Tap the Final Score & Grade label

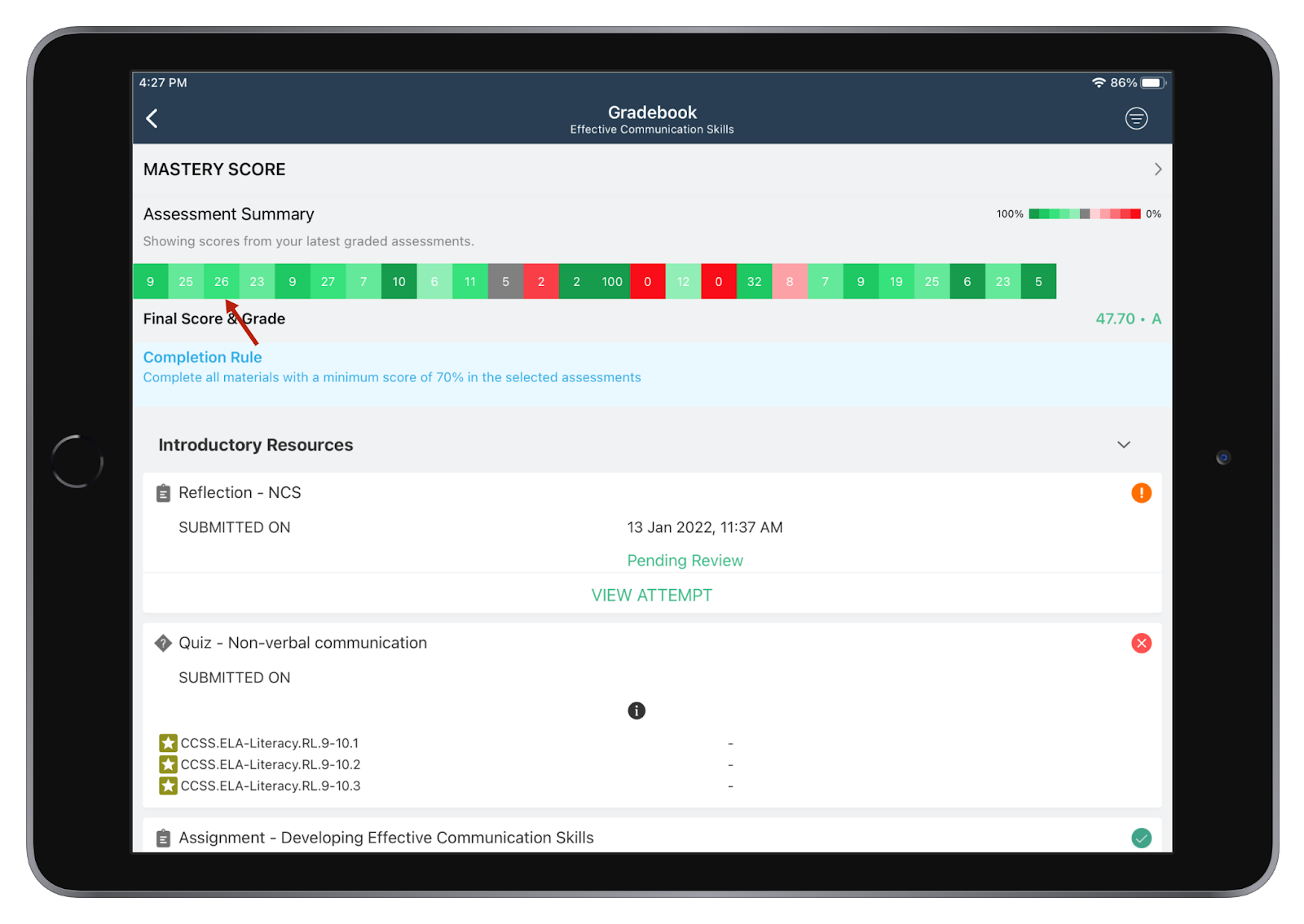click(x=214, y=319)
